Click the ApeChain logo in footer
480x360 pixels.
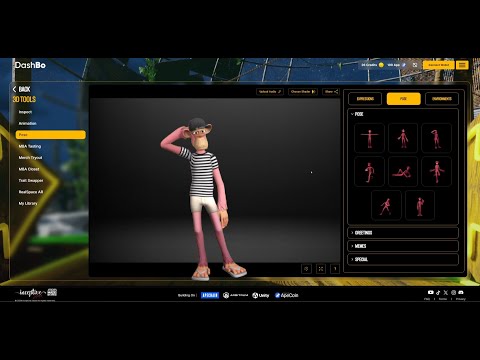tap(210, 295)
